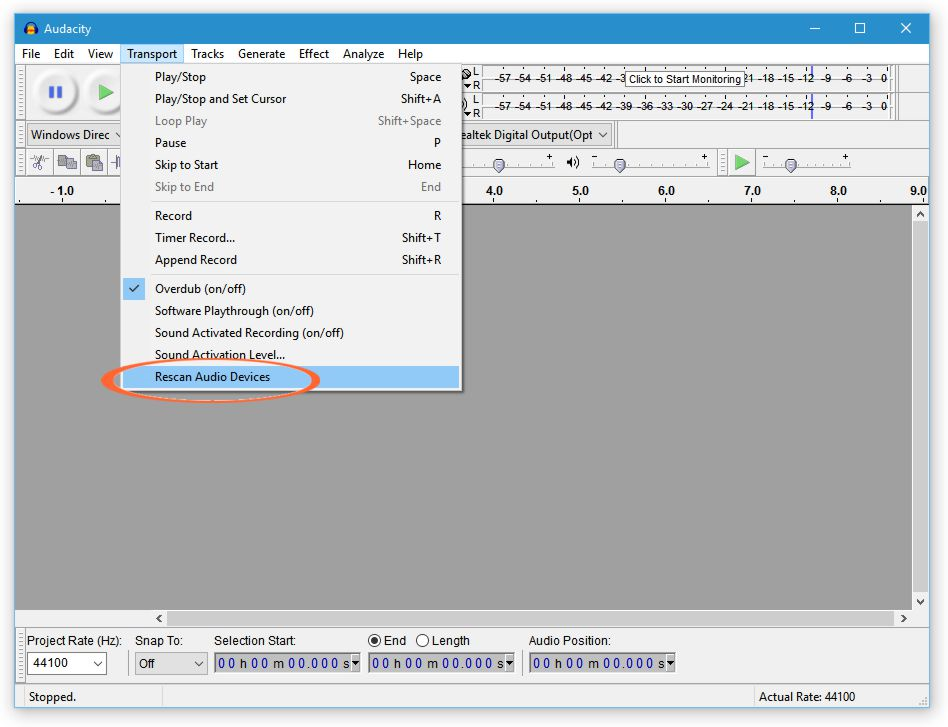Choose Skip to Start menu item
This screenshot has width=948, height=727.
290,165
